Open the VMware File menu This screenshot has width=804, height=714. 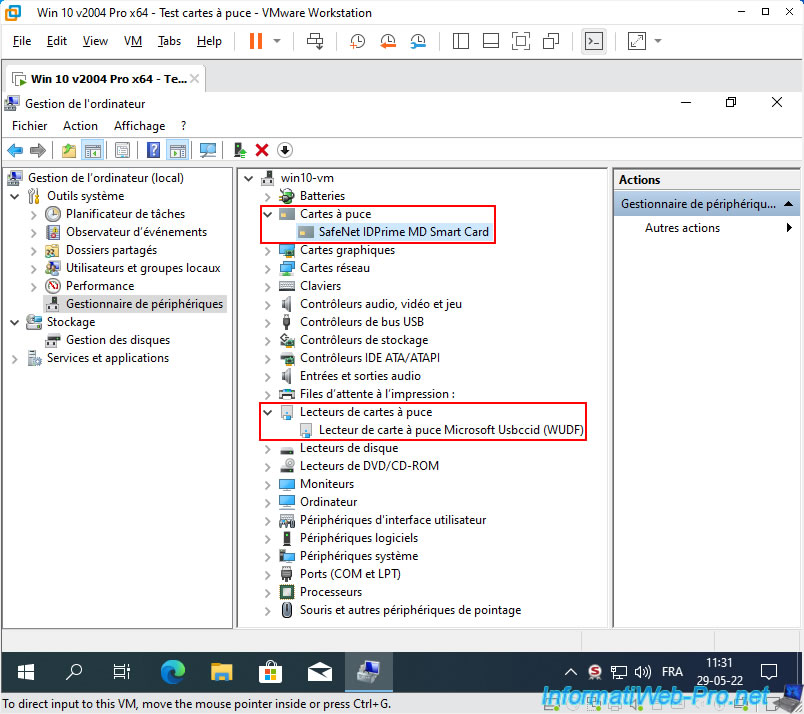(x=22, y=41)
